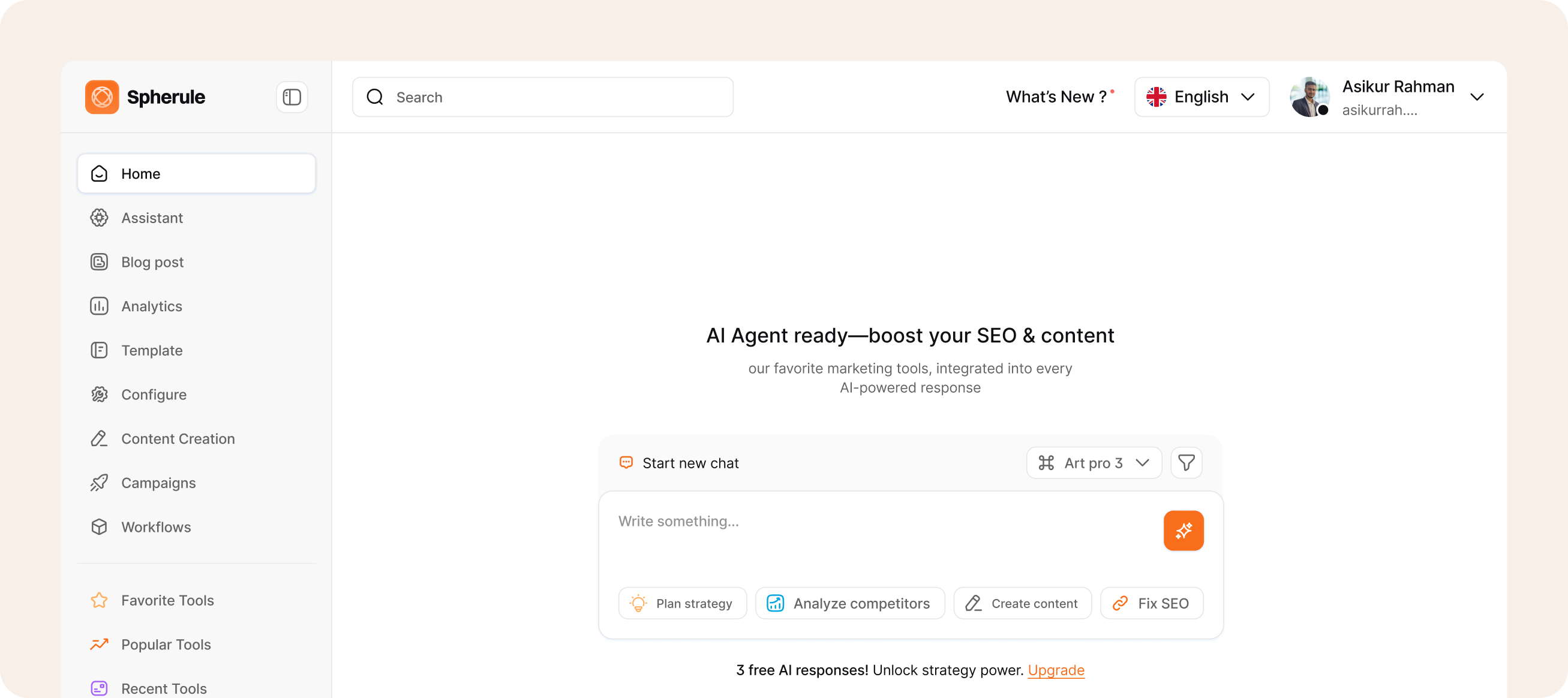Click the Workflows cube icon
This screenshot has height=698, width=1568.
pos(99,526)
